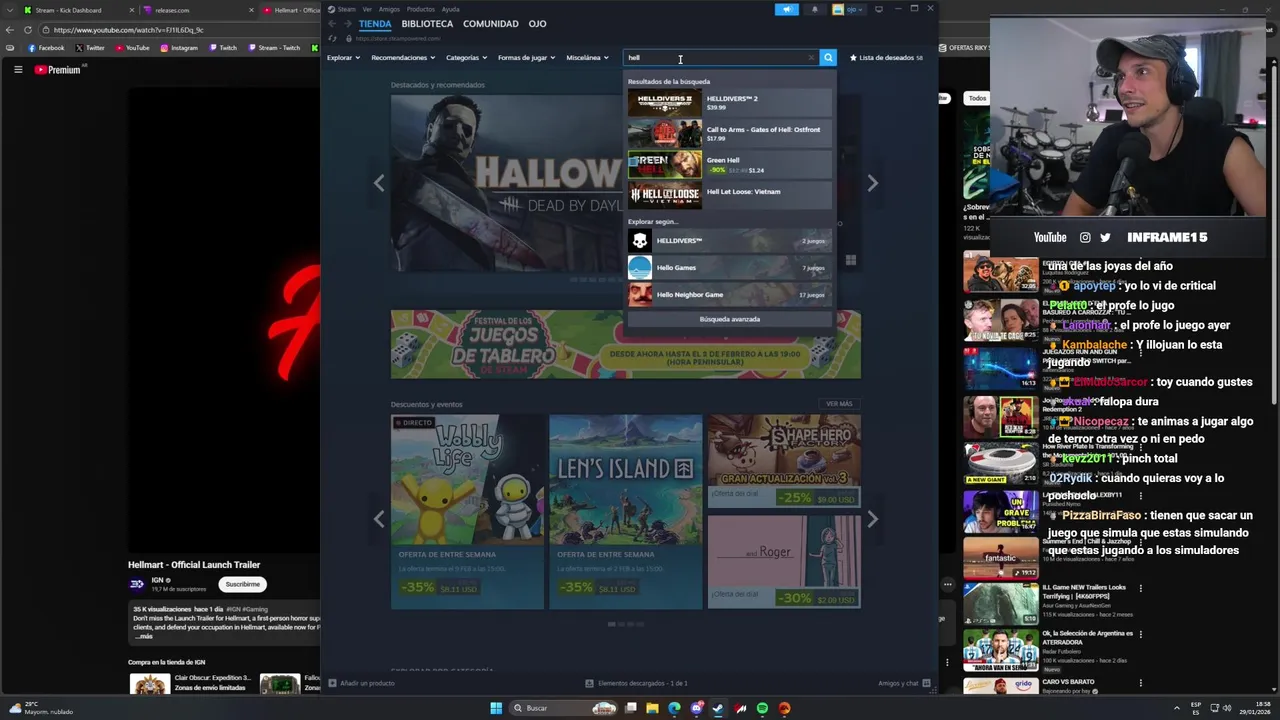The width and height of the screenshot is (1280, 720).
Task: Click the YouTube Suscribirme button
Action: click(242, 584)
